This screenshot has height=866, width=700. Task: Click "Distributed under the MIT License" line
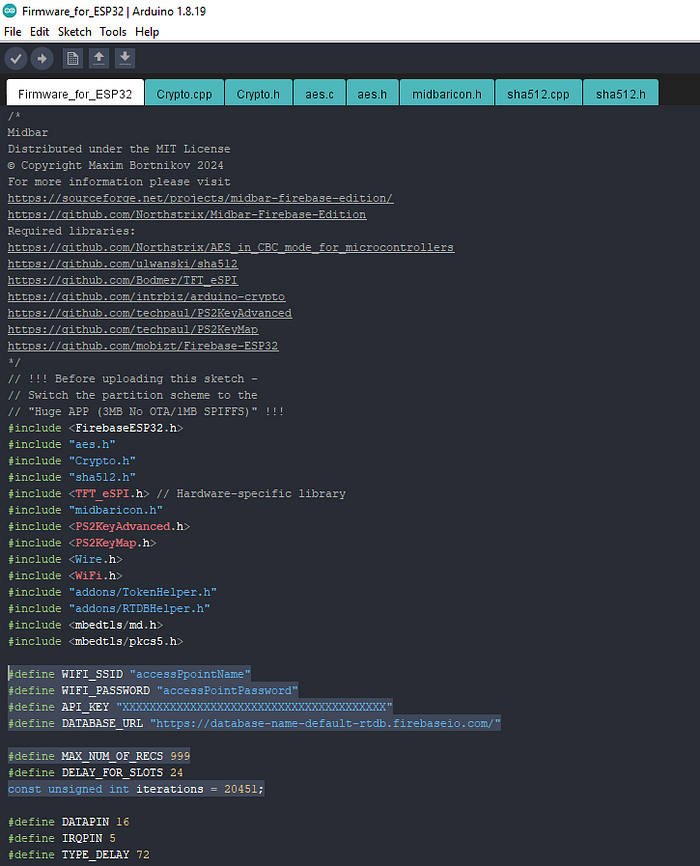(x=119, y=149)
